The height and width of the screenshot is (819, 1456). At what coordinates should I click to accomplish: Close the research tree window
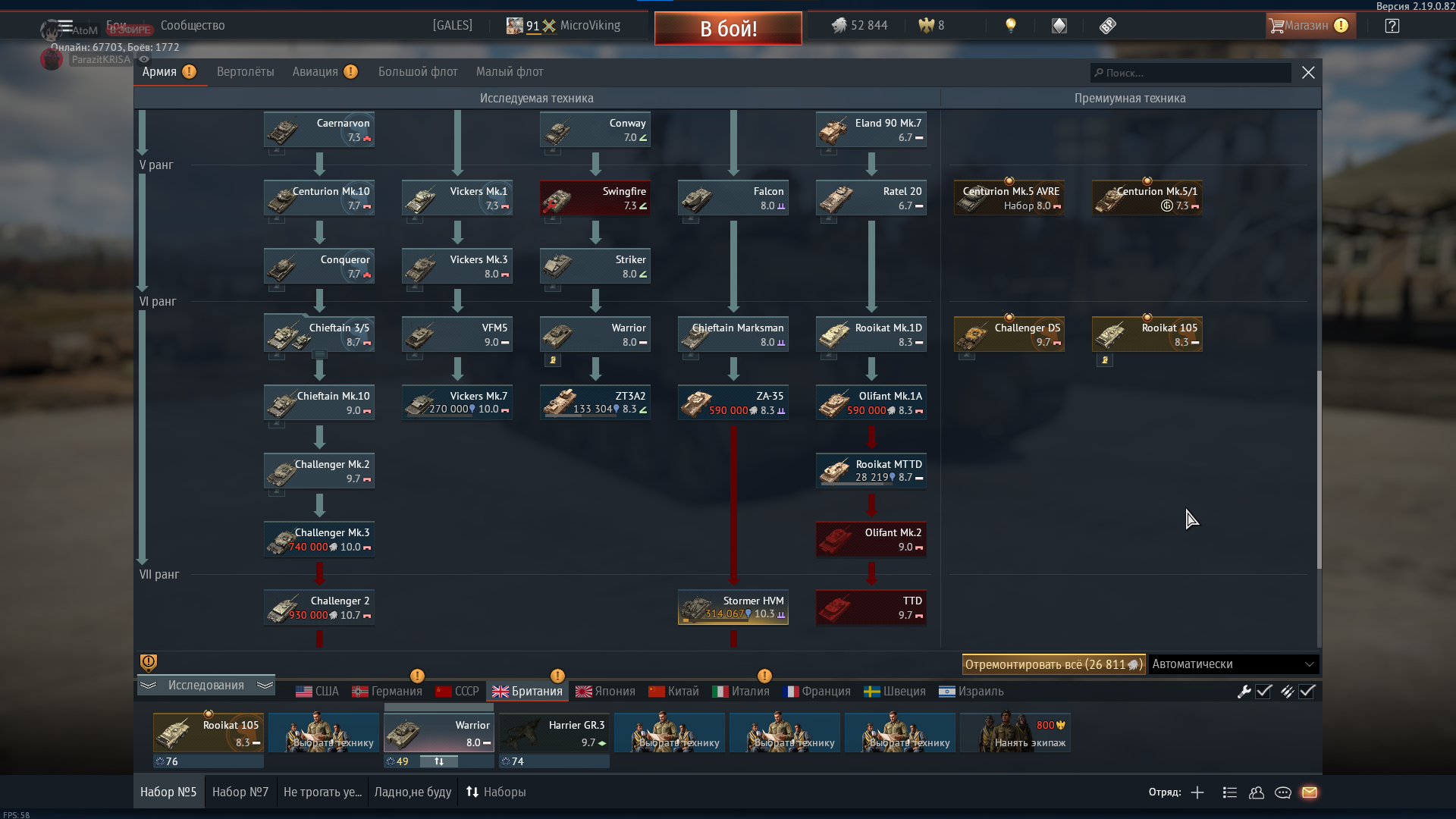coord(1308,73)
